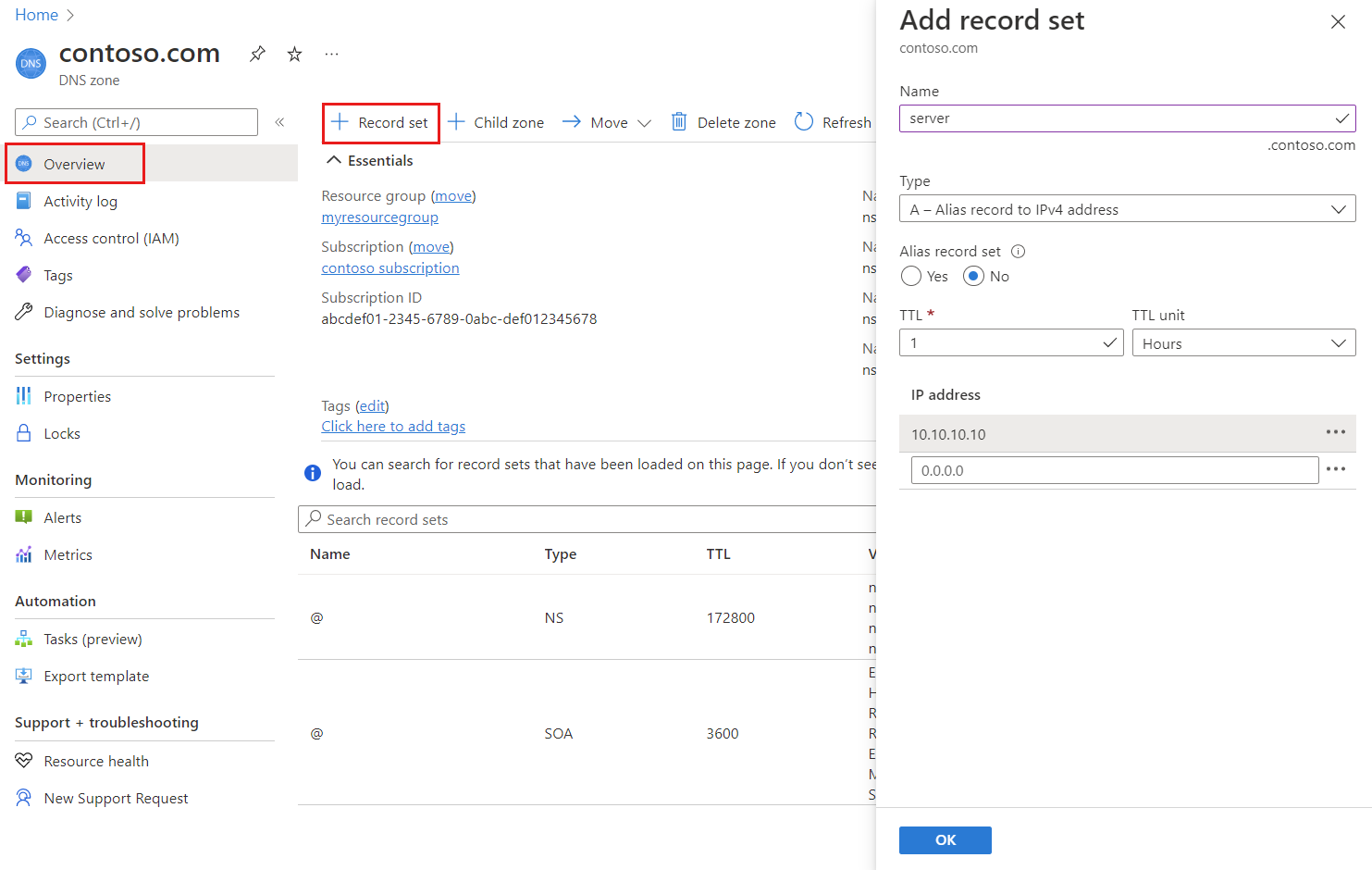
Task: Collapse the Essentials section
Action: click(x=334, y=160)
